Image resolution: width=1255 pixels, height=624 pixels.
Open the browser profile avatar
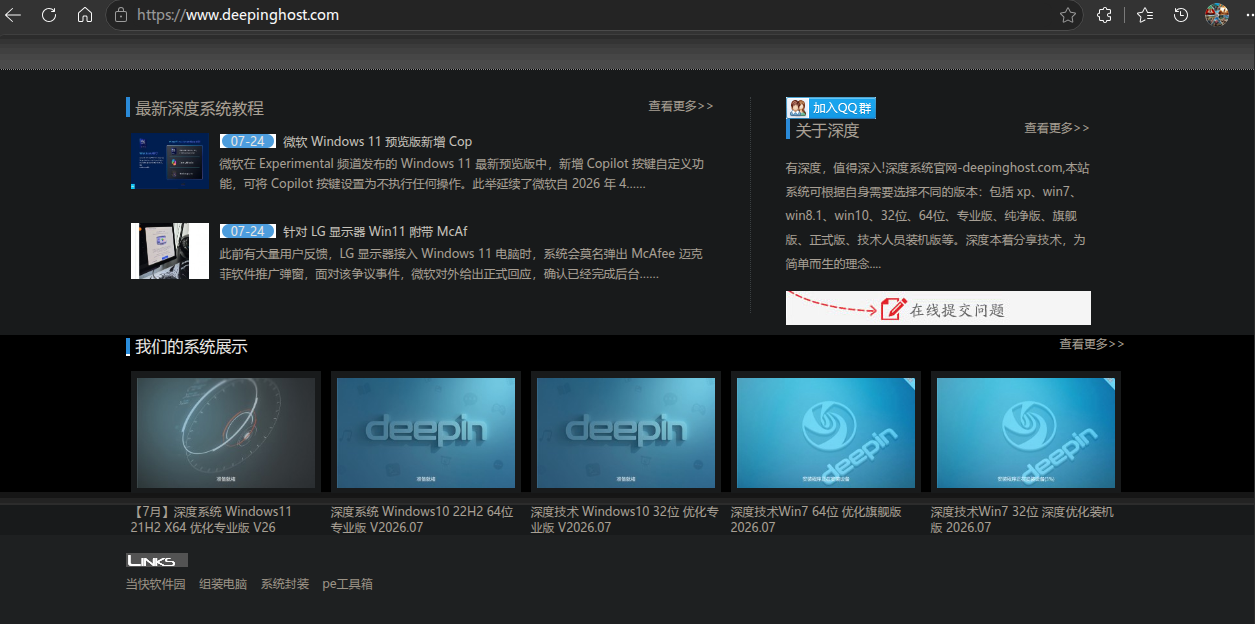[1217, 15]
